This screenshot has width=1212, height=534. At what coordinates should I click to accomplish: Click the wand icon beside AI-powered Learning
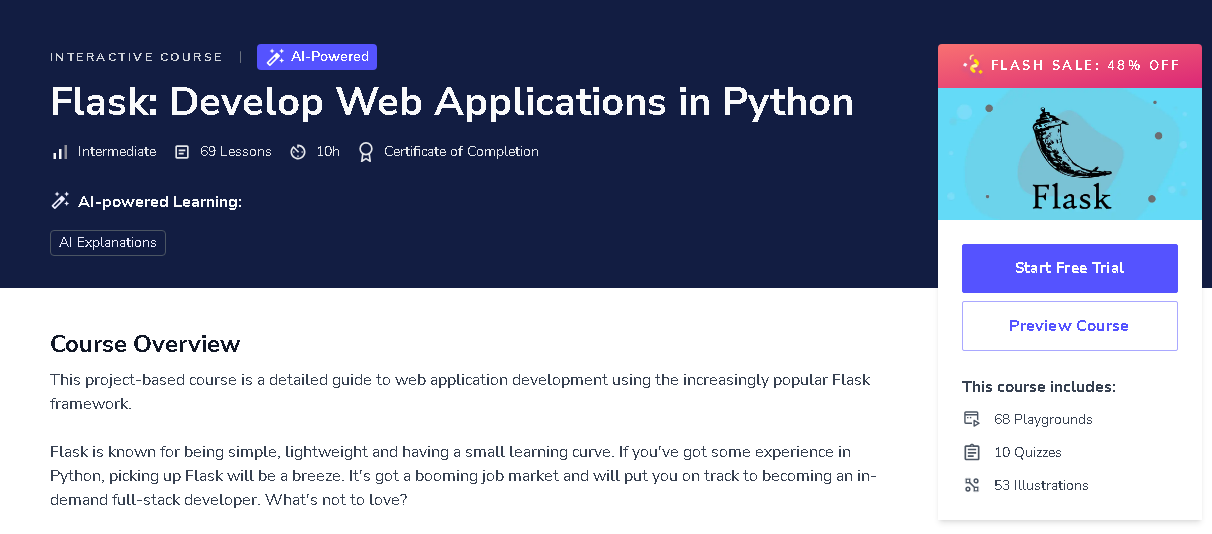click(60, 201)
